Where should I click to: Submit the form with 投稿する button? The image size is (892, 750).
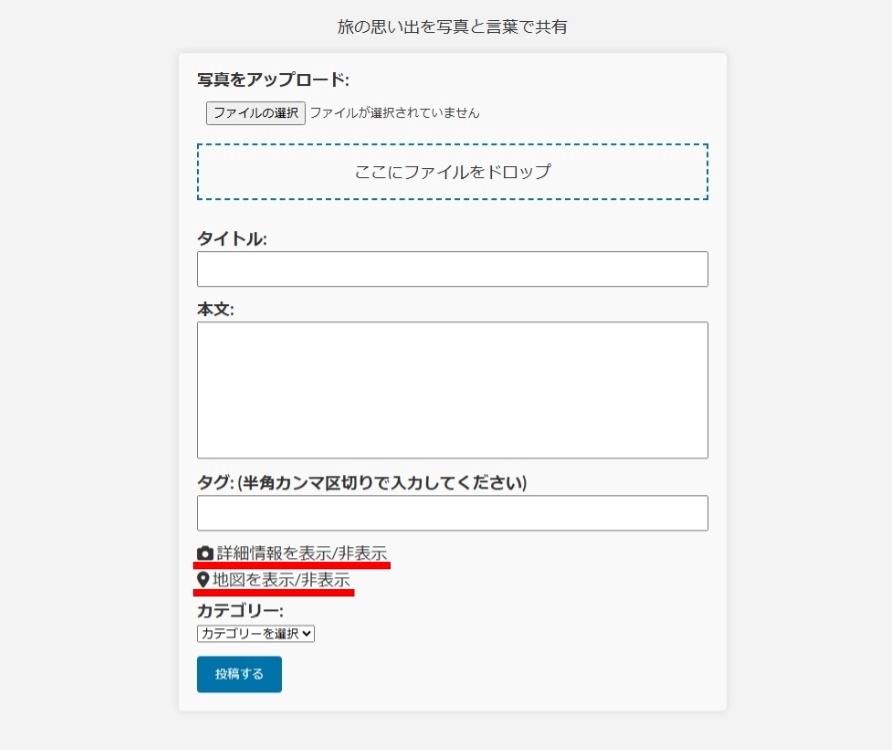tap(239, 674)
